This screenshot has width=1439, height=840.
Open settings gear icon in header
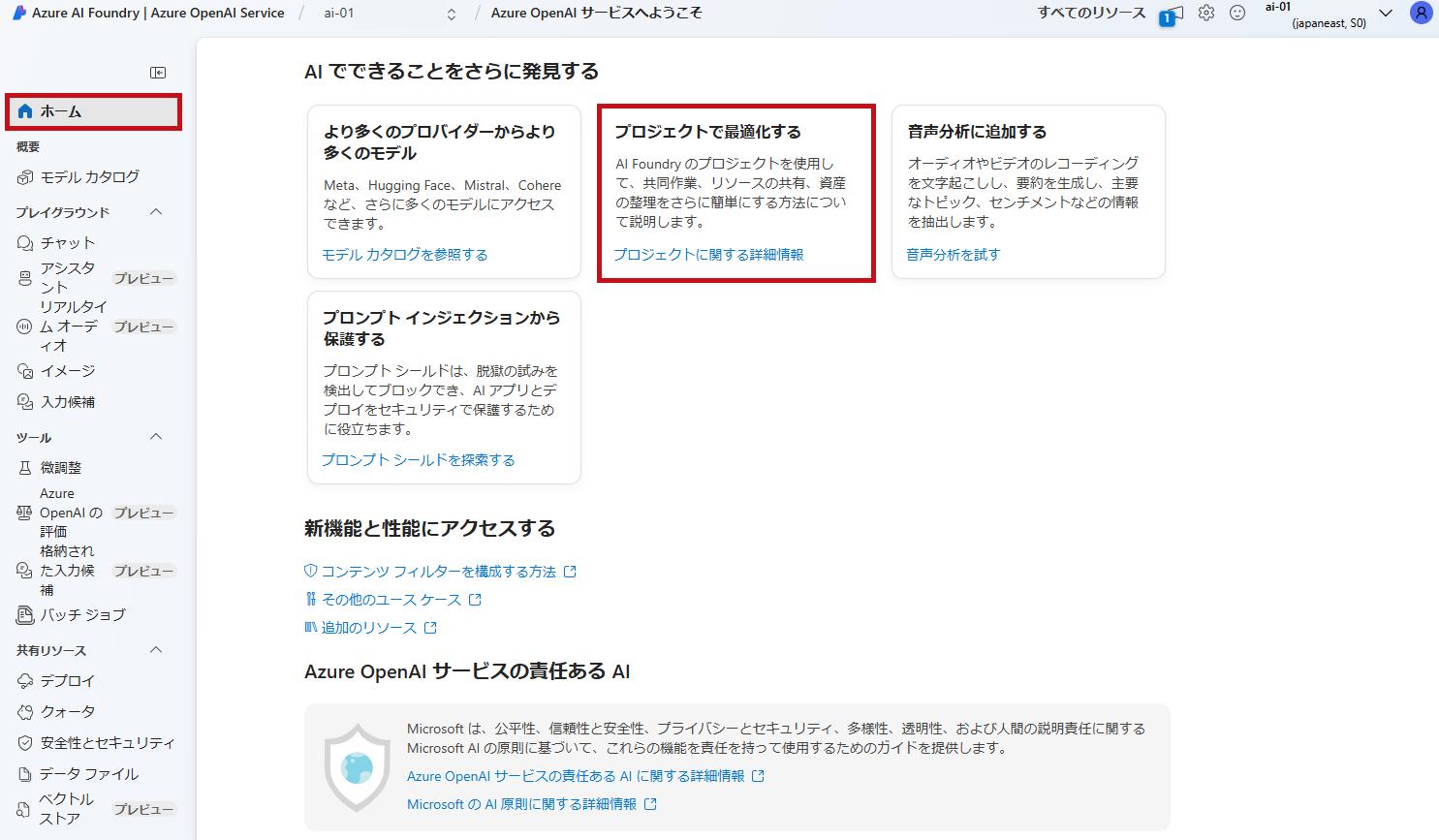click(1206, 13)
